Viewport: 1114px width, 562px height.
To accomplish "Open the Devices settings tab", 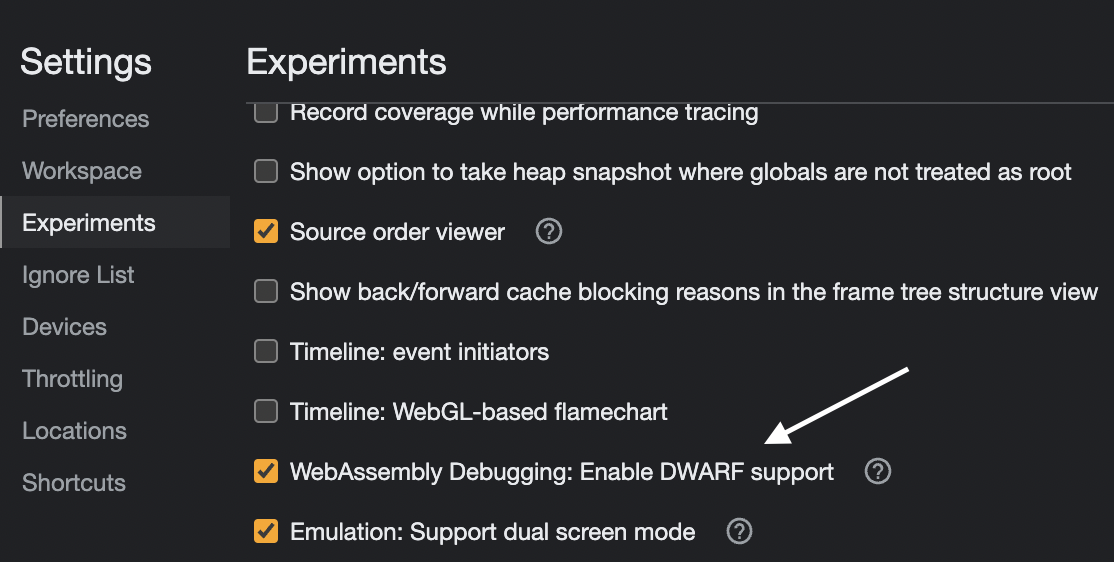I will point(64,327).
